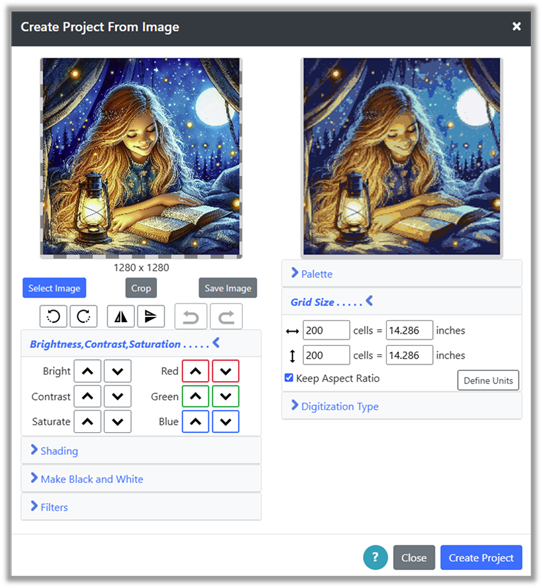Decrease Red channel with down arrow
543x588 pixels.
(x=225, y=371)
